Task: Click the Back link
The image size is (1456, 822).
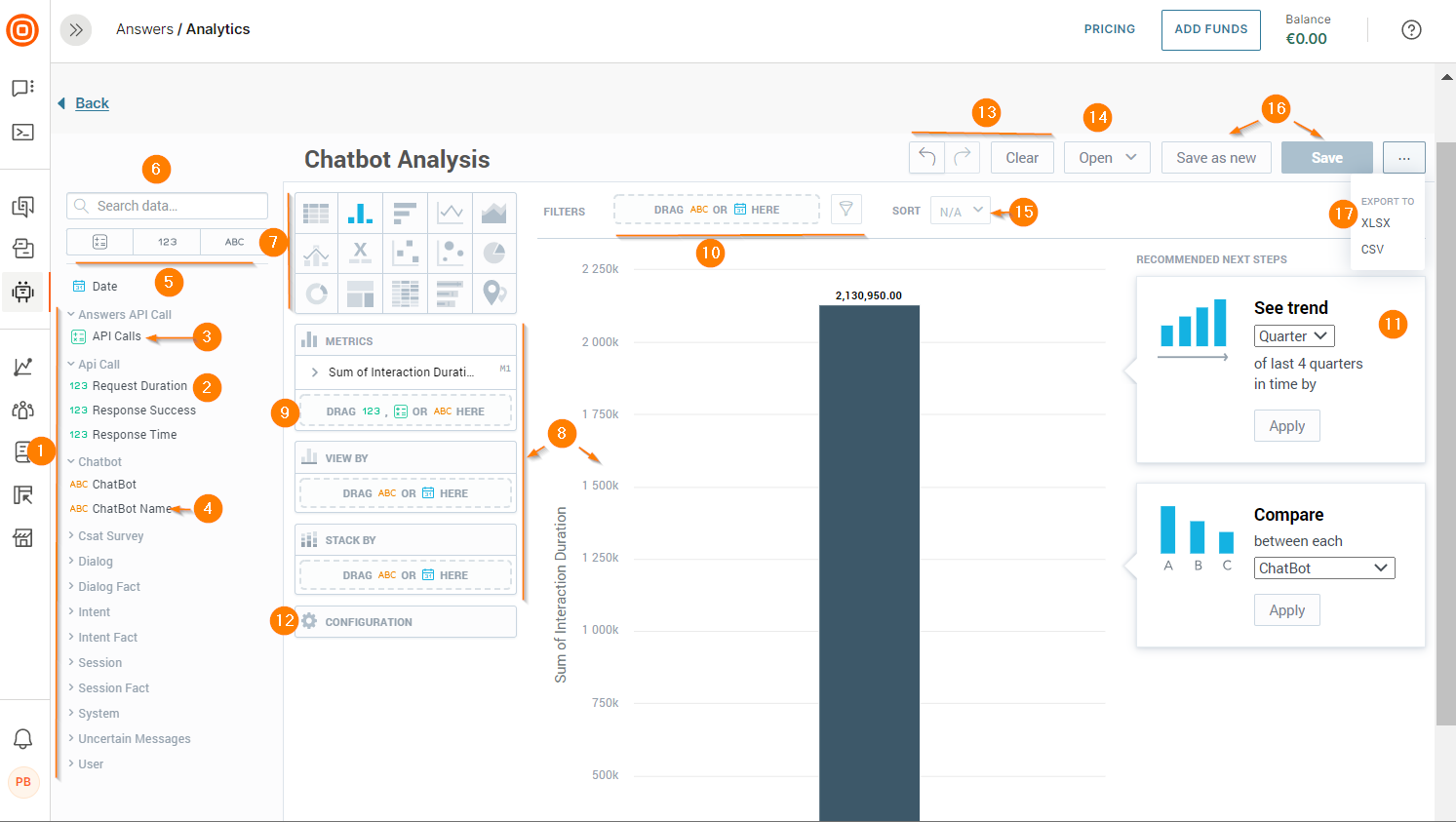Action: (x=91, y=102)
